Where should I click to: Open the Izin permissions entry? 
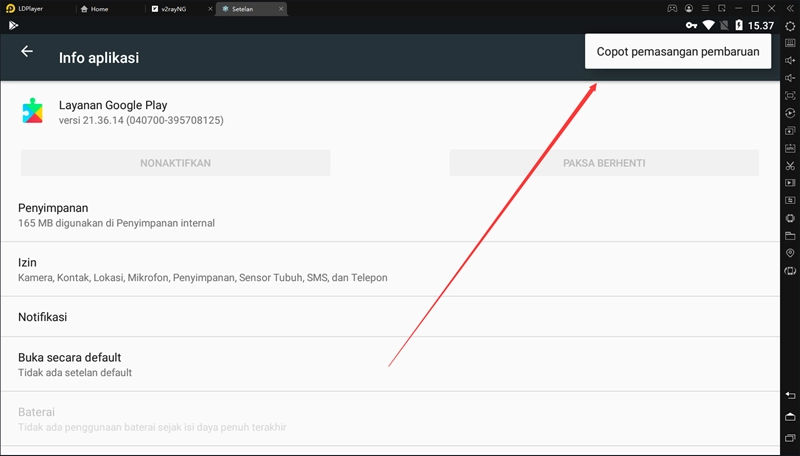point(390,269)
